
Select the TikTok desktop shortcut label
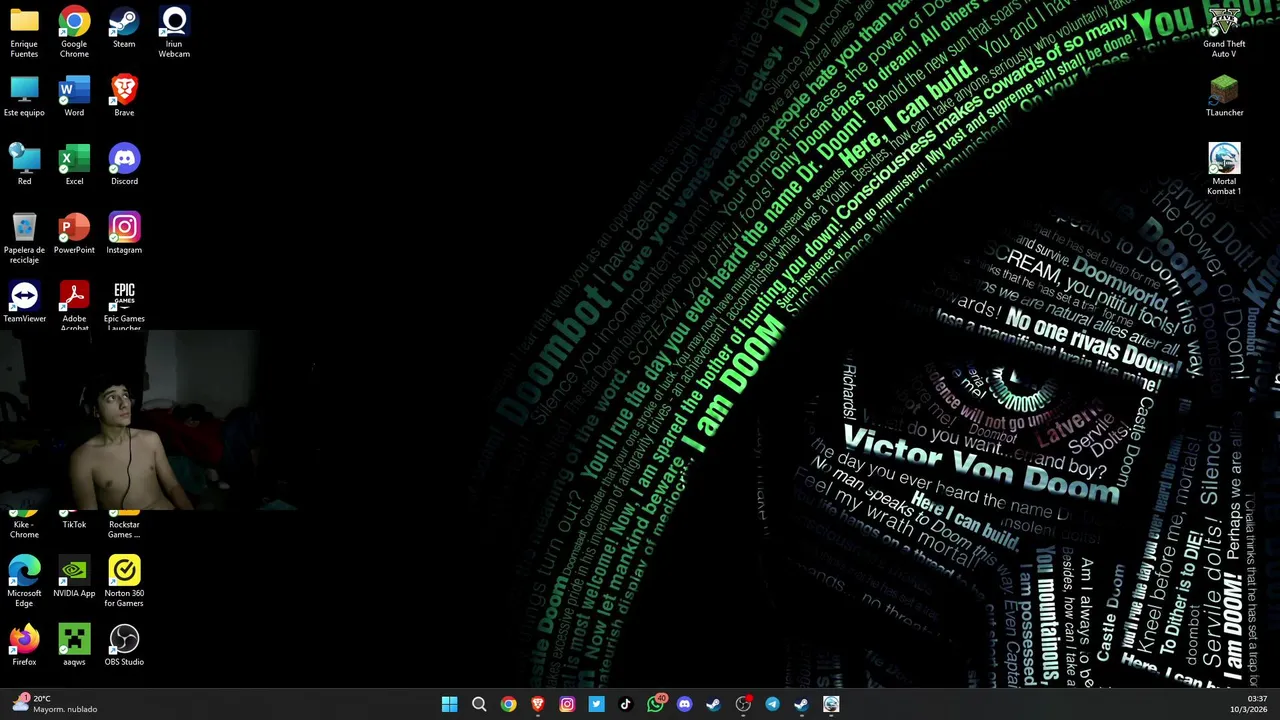click(x=74, y=524)
